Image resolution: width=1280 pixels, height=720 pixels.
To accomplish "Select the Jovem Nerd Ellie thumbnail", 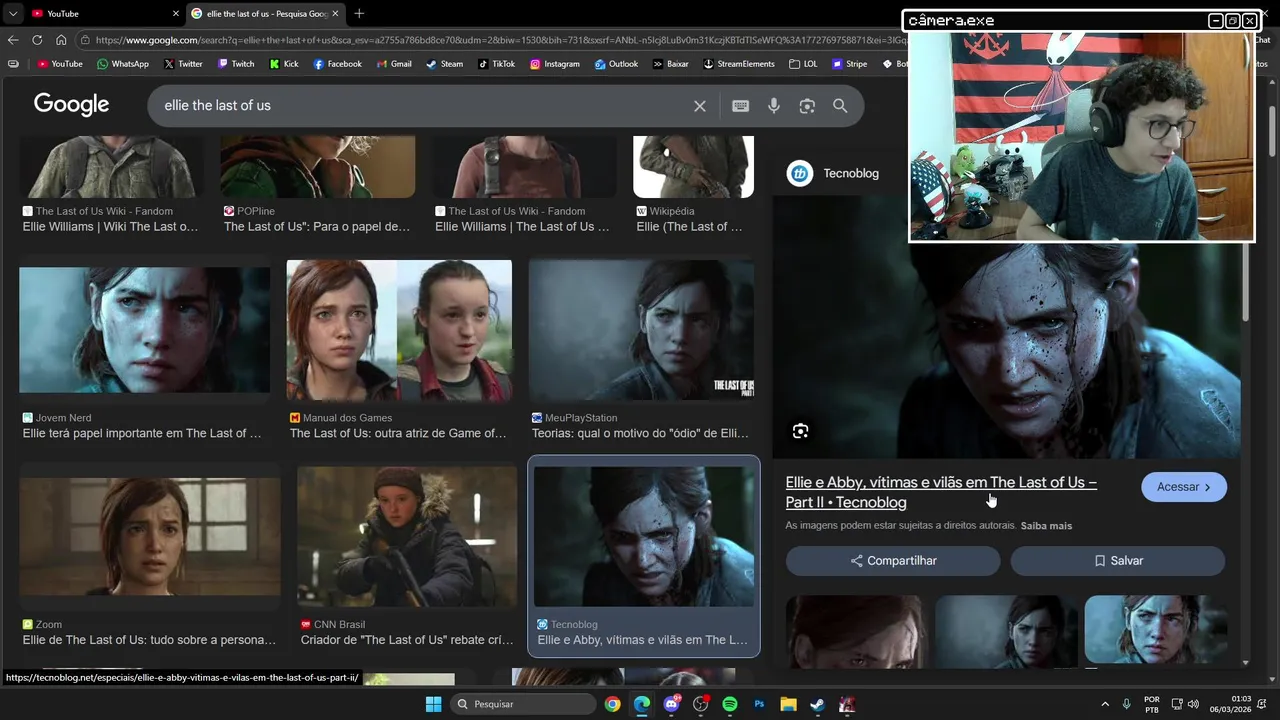I will [x=144, y=330].
